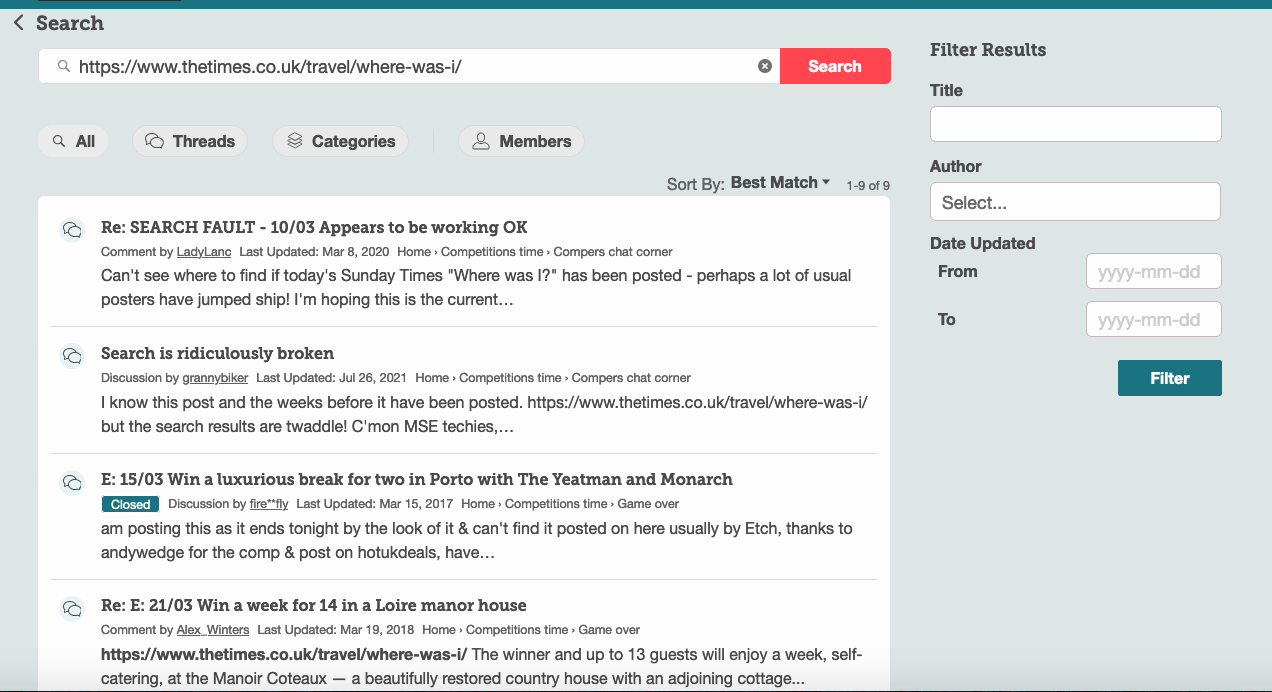Go back using the Search arrow
1272x692 pixels.
tap(18, 22)
